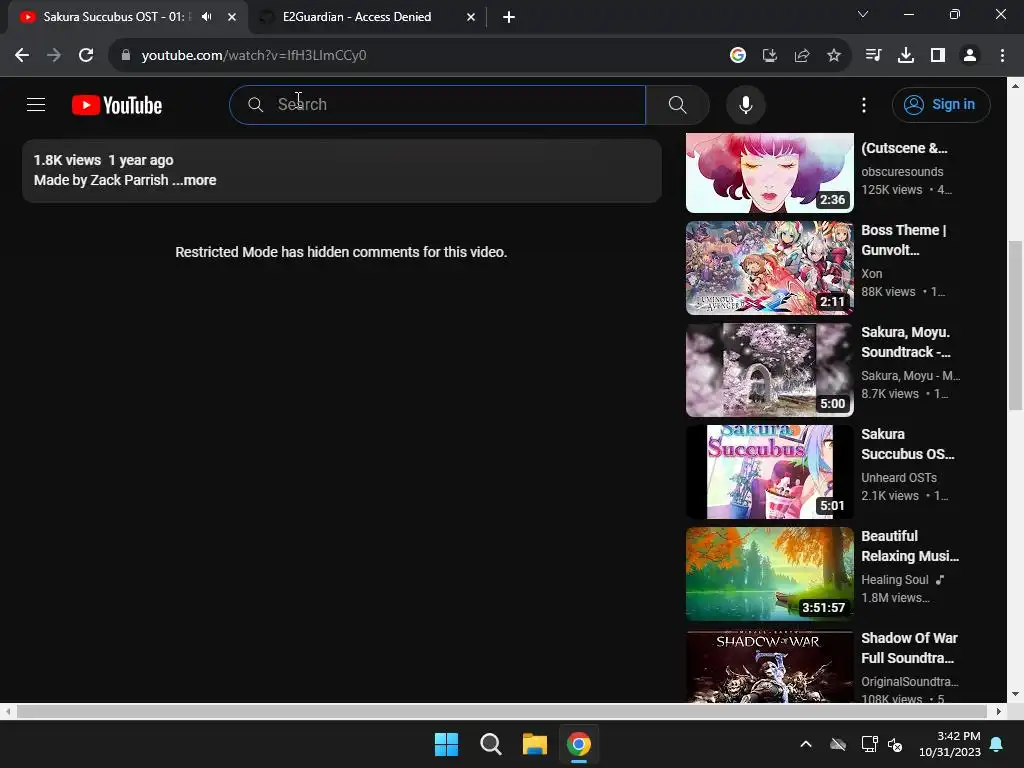Open 'Boss Theme | Gunvolt...' title link
The height and width of the screenshot is (768, 1024).
click(904, 240)
